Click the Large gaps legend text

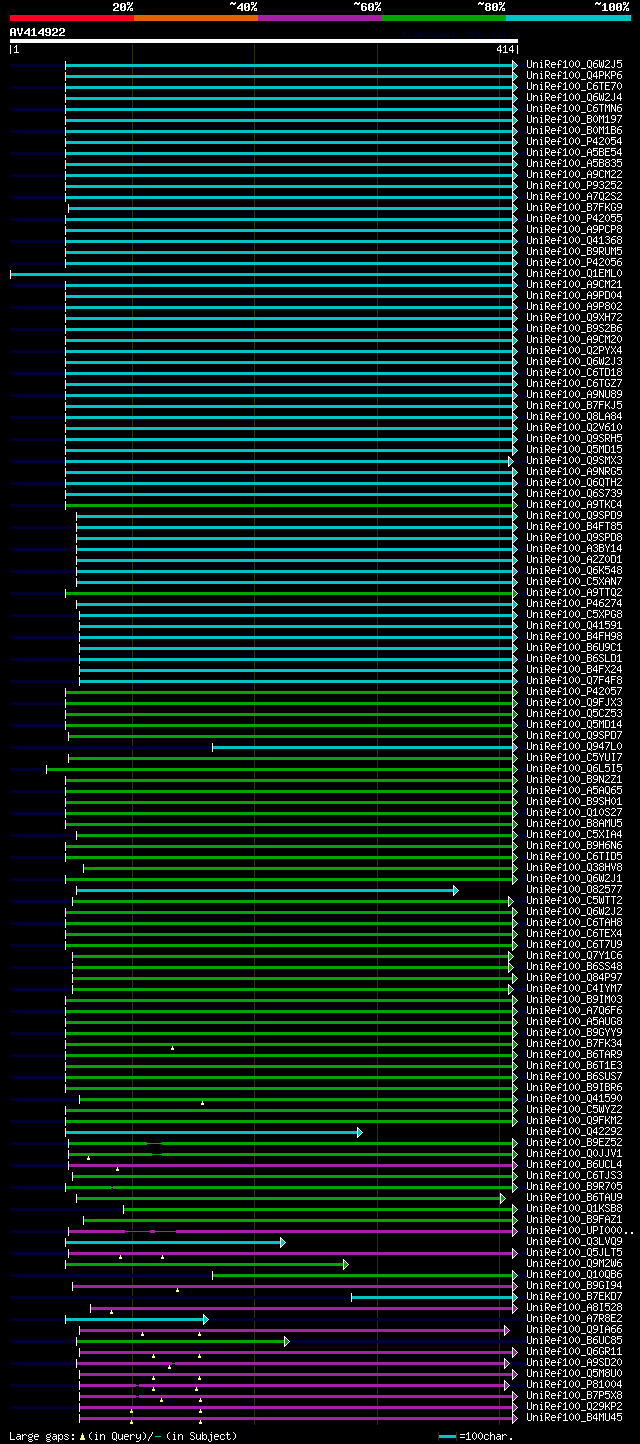[123, 1435]
